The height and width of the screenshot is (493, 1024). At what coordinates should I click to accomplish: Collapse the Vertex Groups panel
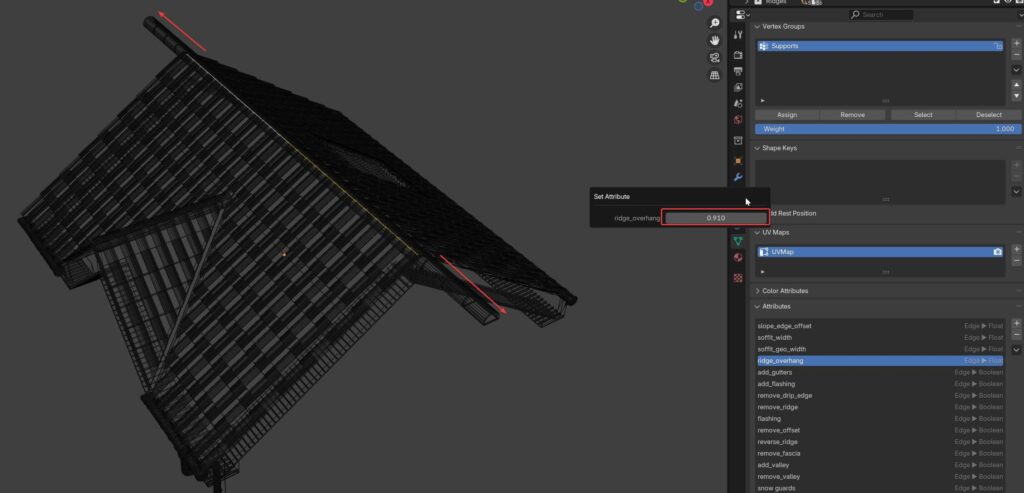coord(758,27)
